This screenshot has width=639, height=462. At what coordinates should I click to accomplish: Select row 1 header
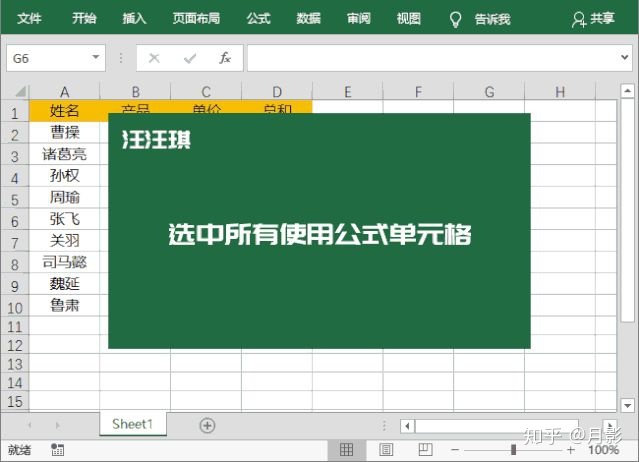click(x=15, y=112)
